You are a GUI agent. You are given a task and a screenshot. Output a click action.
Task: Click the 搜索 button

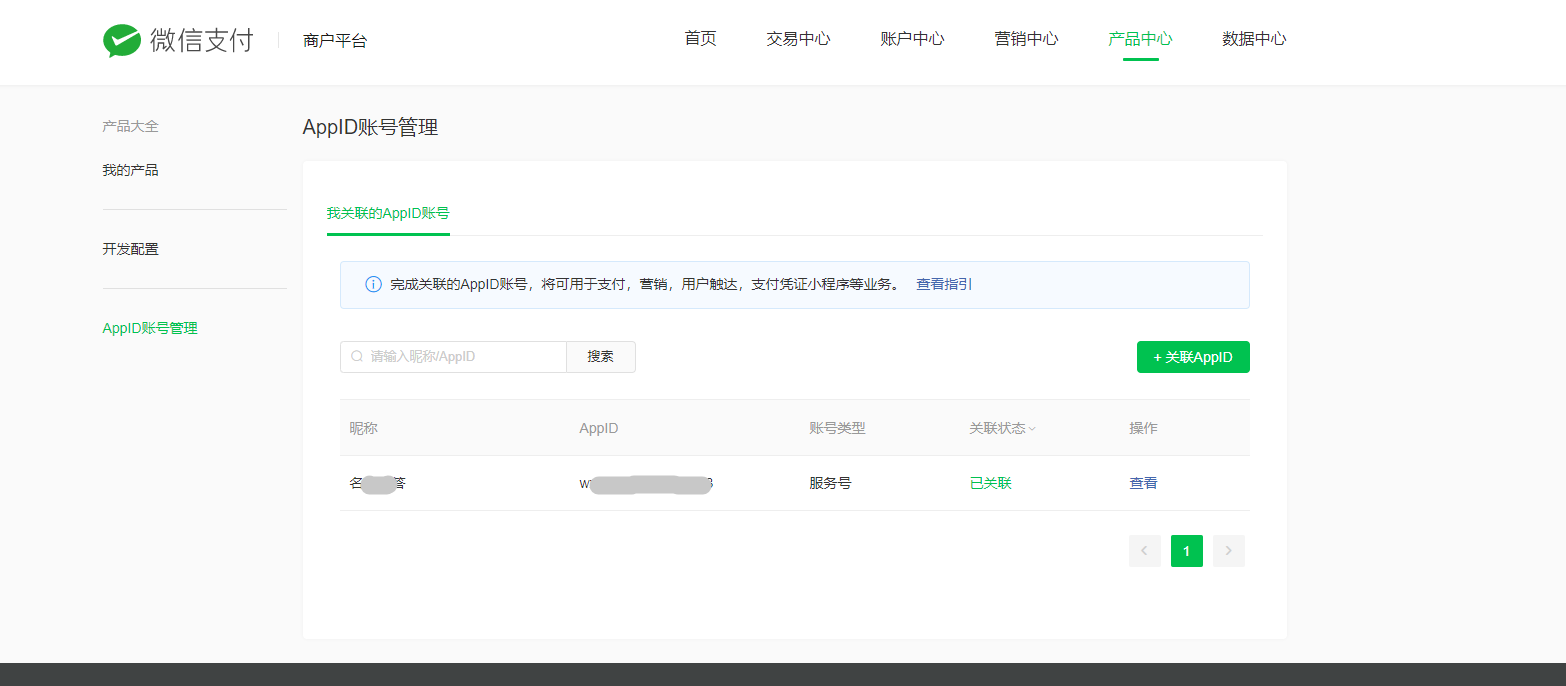click(x=601, y=357)
